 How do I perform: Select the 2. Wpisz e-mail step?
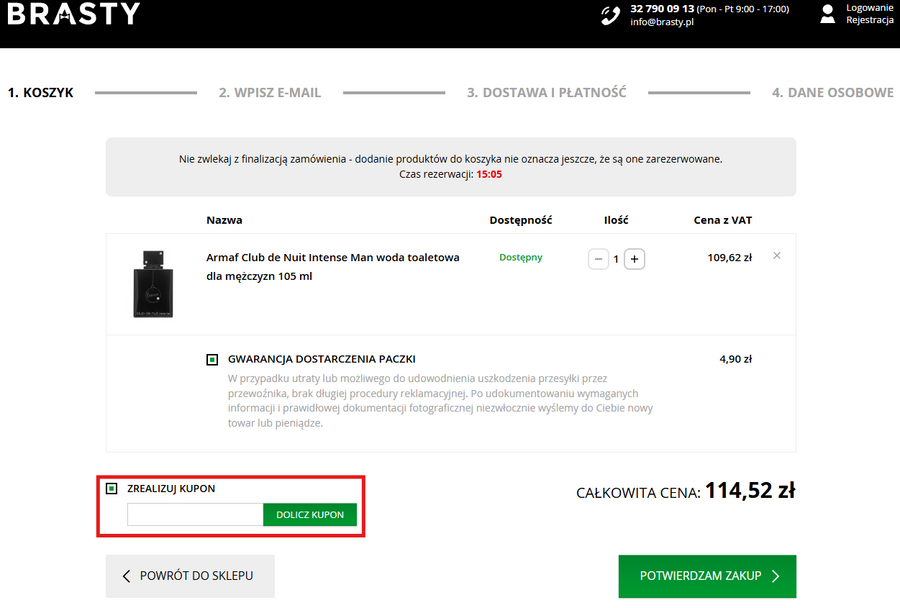pos(270,93)
